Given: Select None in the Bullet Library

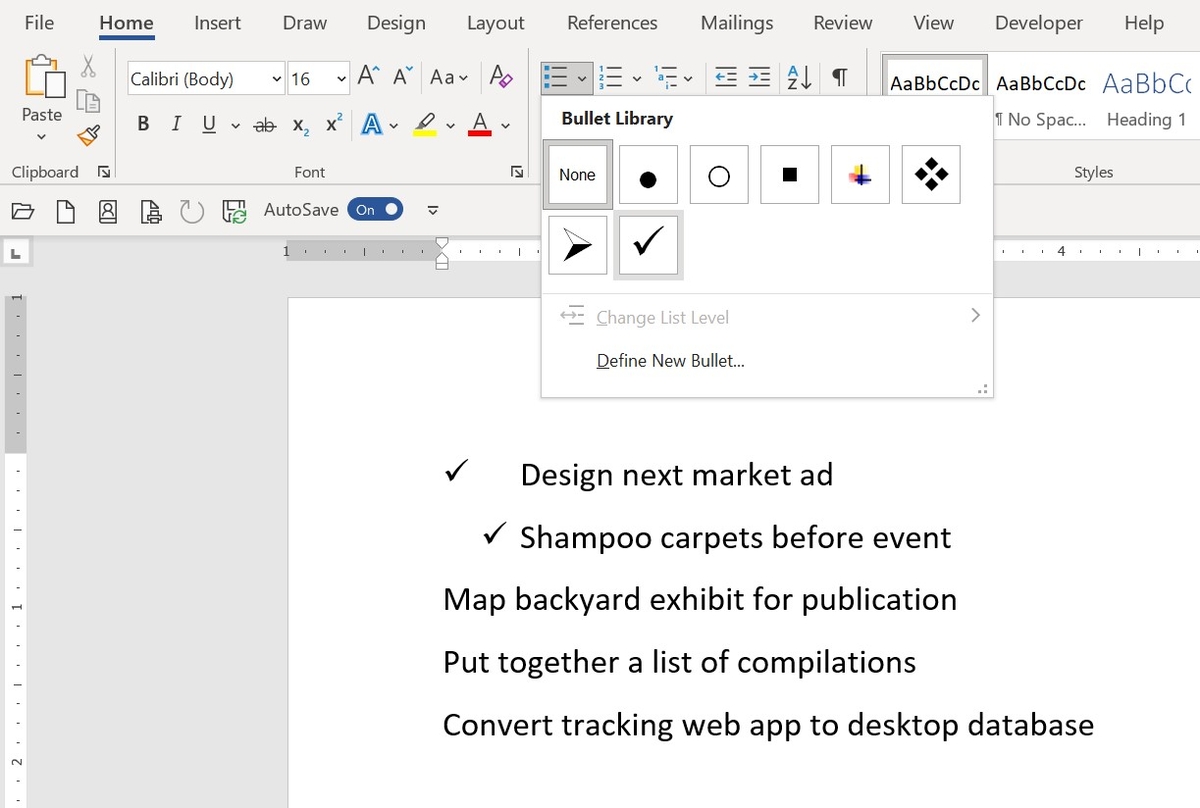Looking at the screenshot, I should [577, 173].
